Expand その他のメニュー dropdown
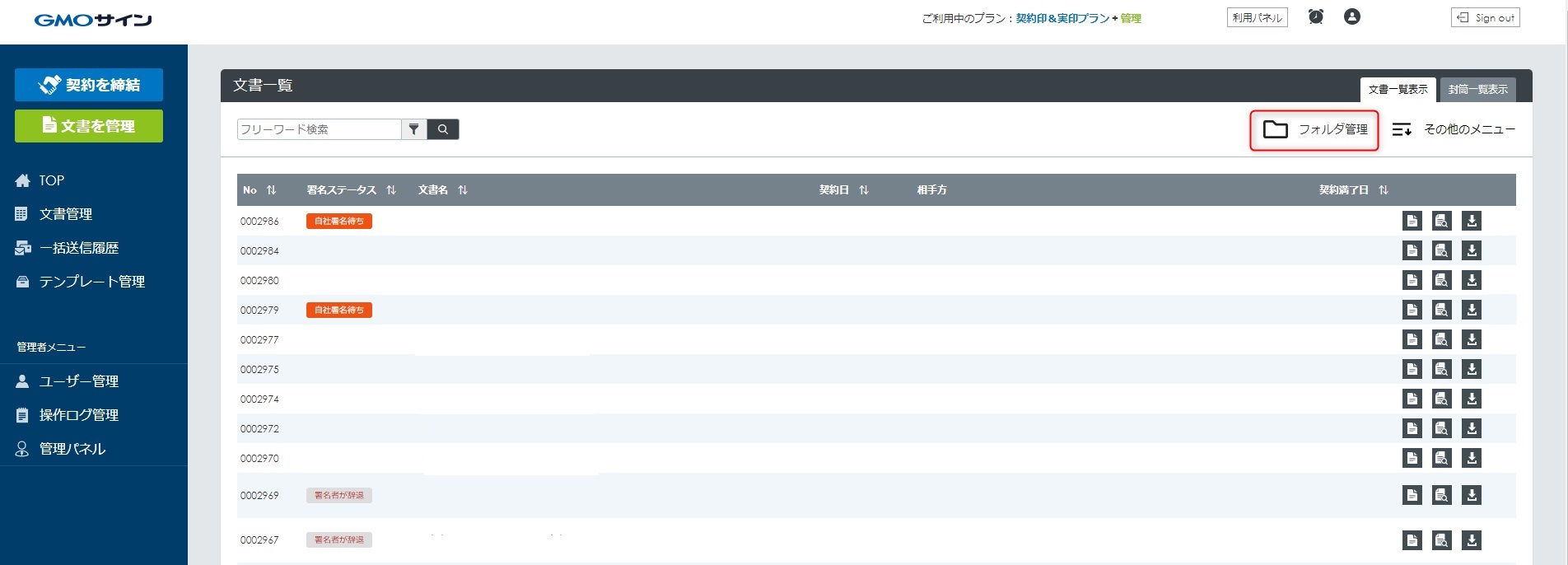The image size is (1568, 565). click(1454, 129)
